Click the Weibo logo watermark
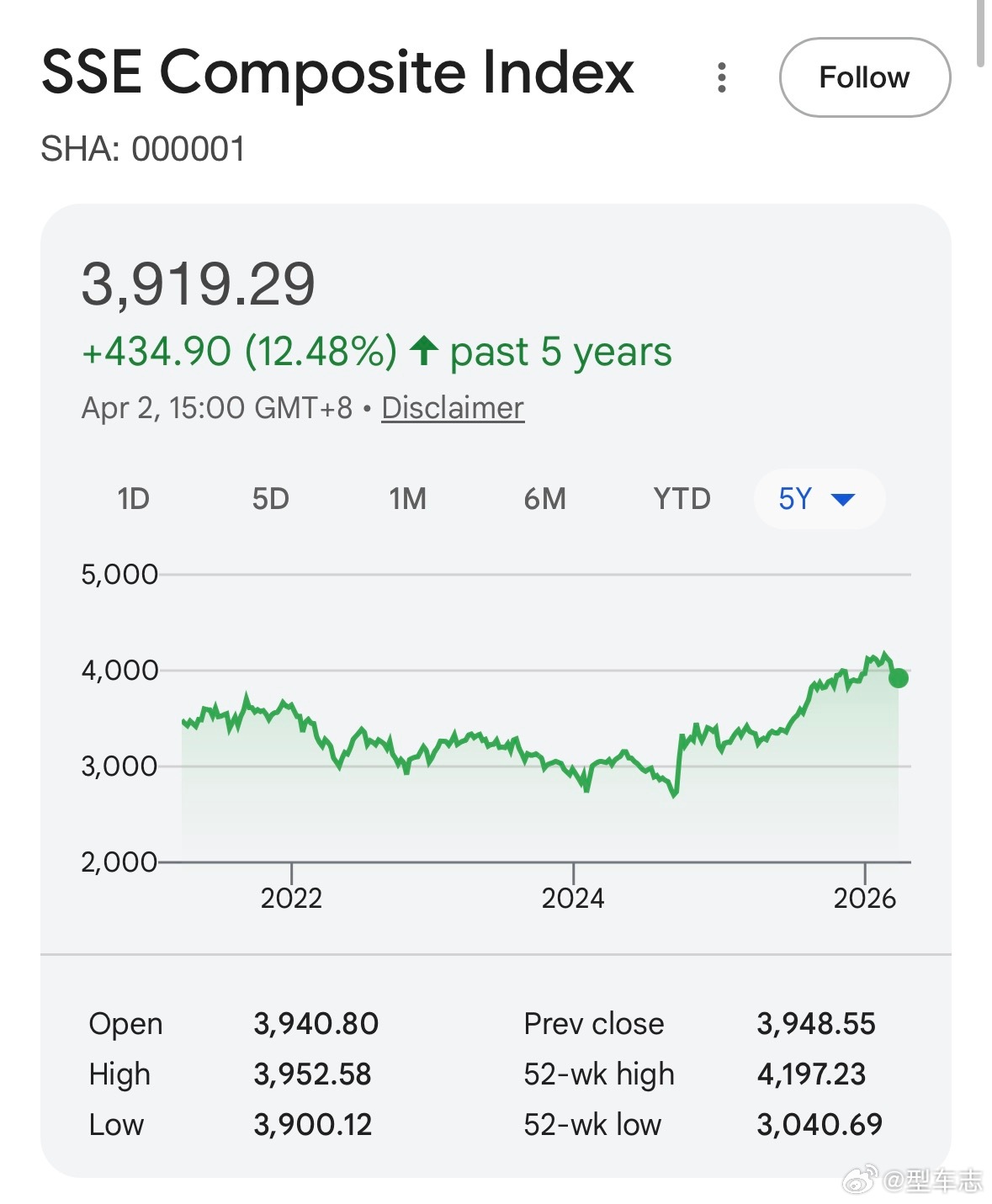992x1204 pixels. tap(859, 1180)
